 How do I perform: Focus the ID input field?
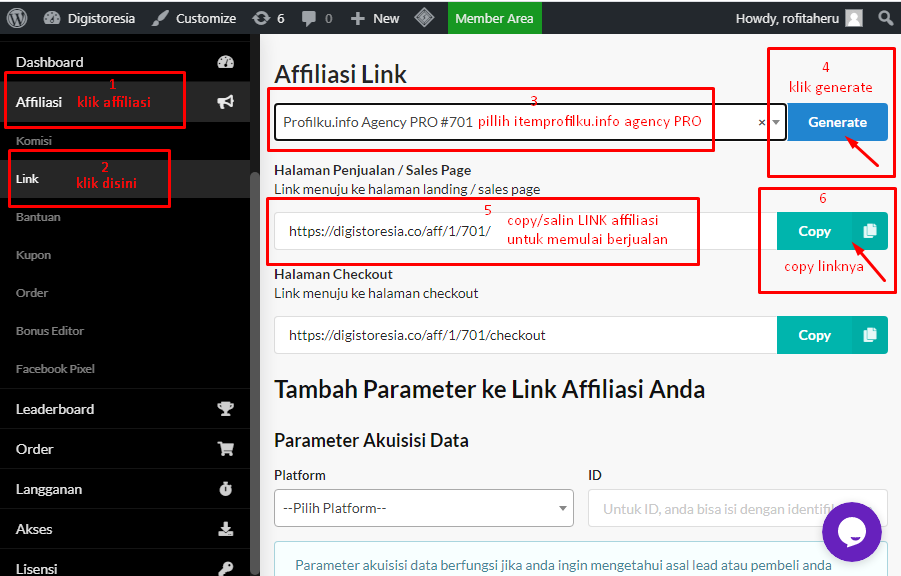tap(738, 508)
